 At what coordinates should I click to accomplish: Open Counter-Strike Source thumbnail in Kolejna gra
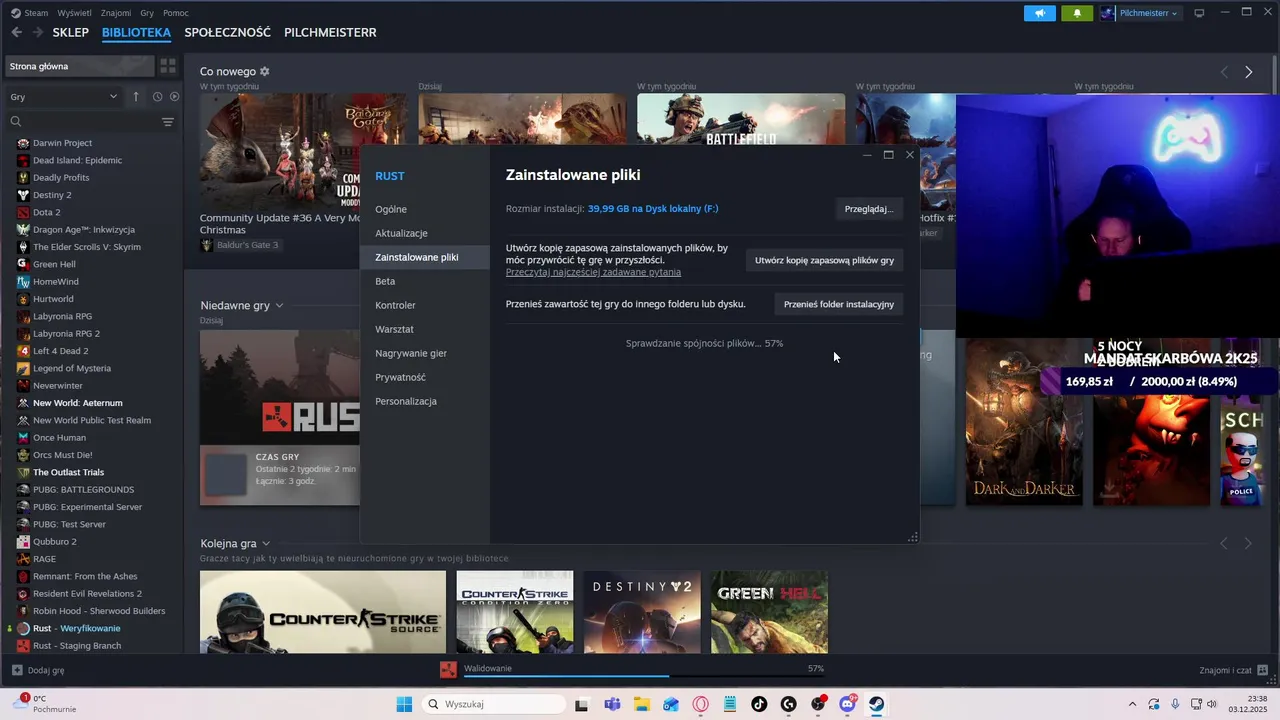tap(323, 612)
